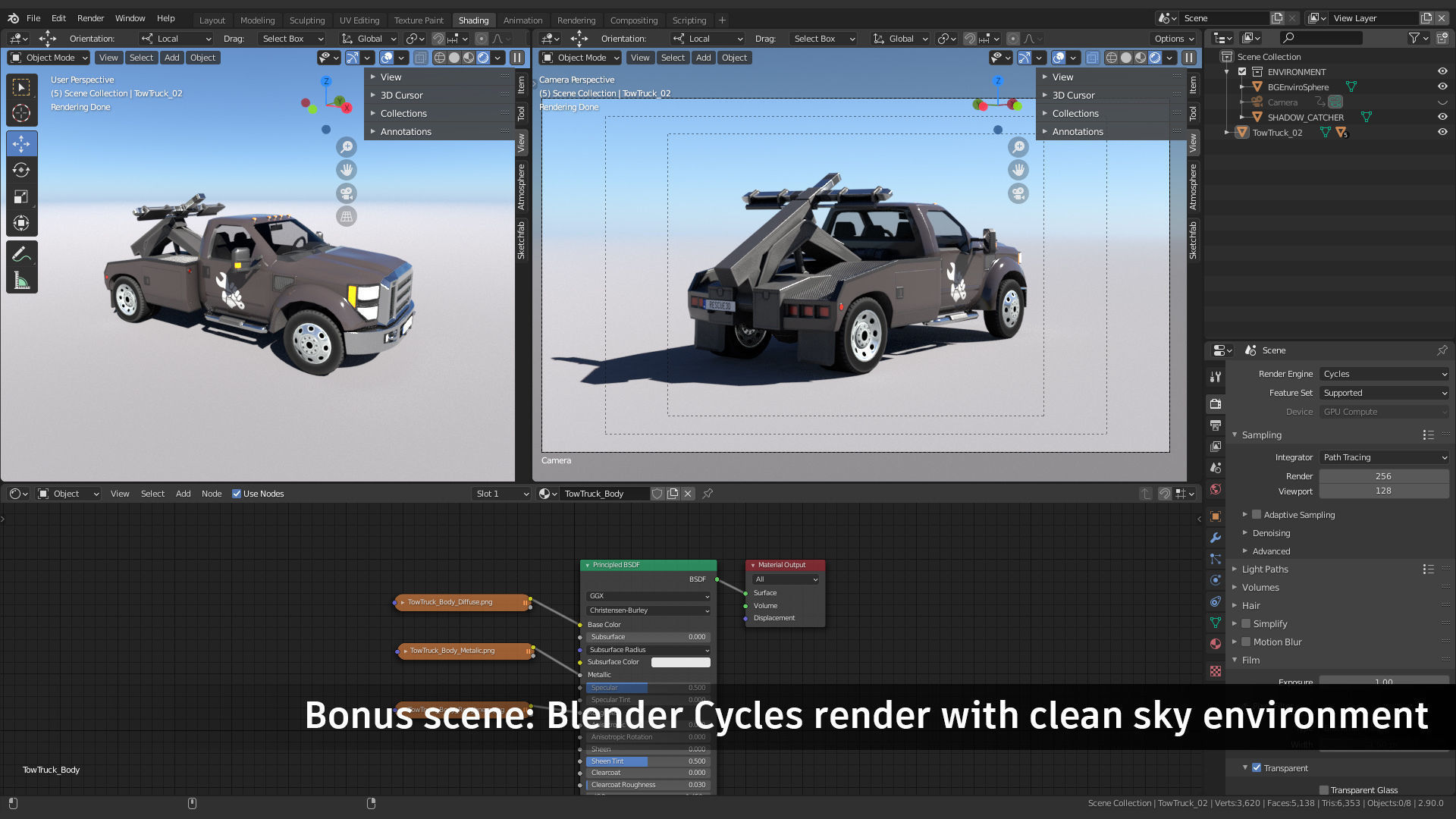The width and height of the screenshot is (1456, 819).
Task: Select the Measure tool
Action: [x=21, y=281]
